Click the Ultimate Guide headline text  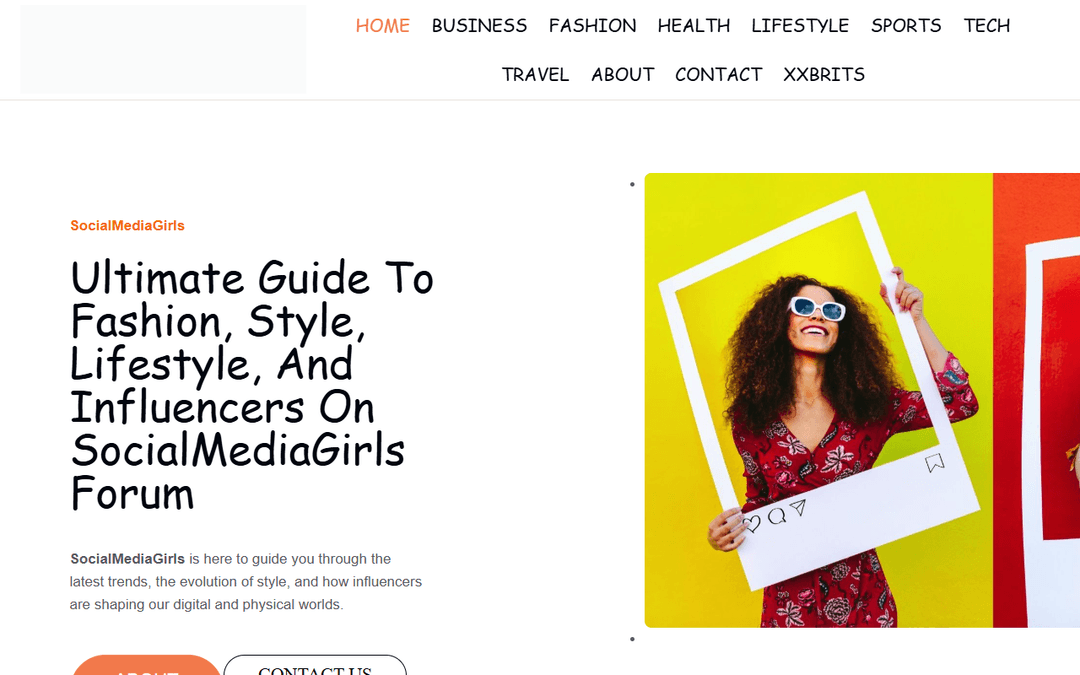click(x=252, y=385)
